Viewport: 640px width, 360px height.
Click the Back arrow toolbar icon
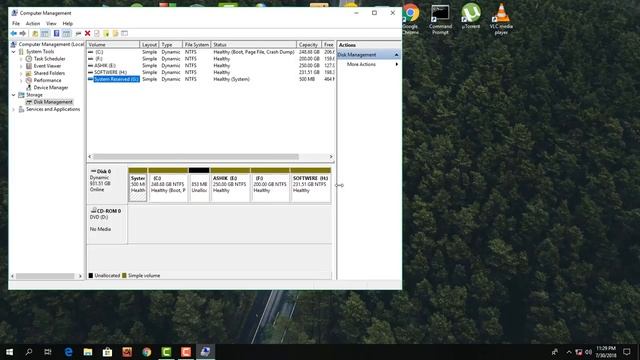14,33
